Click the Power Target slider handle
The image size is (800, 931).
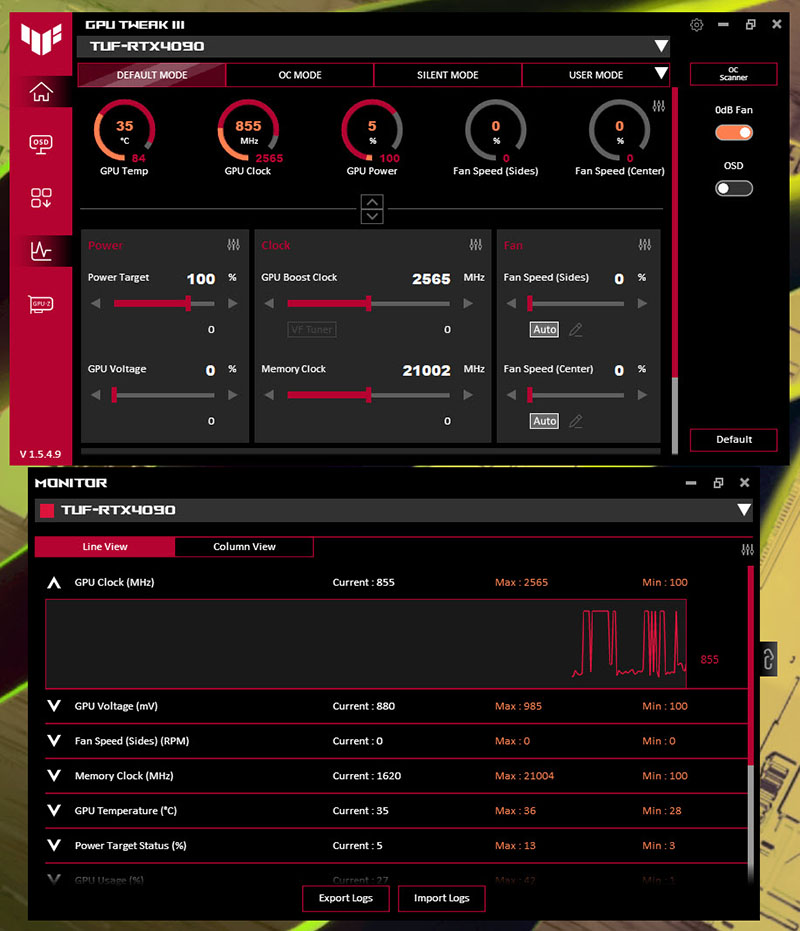pyautogui.click(x=188, y=303)
